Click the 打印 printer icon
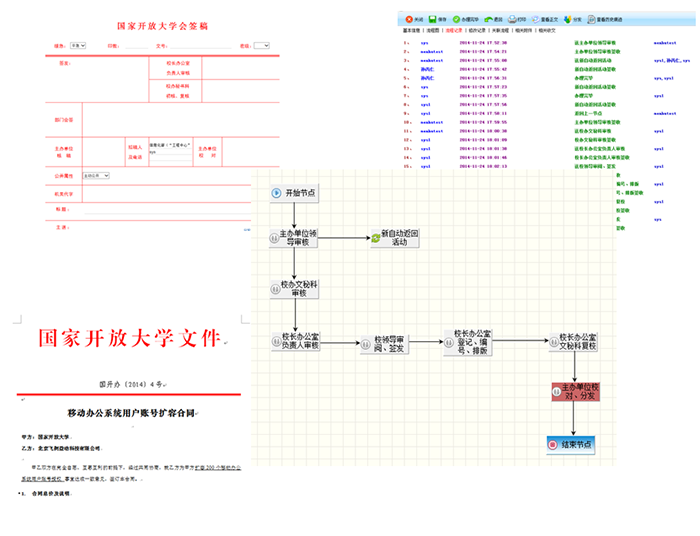Image resolution: width=700 pixels, height=536 pixels. 512,19
